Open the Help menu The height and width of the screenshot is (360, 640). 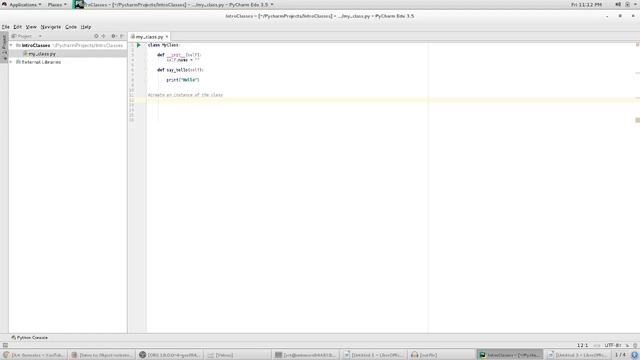pos(86,27)
